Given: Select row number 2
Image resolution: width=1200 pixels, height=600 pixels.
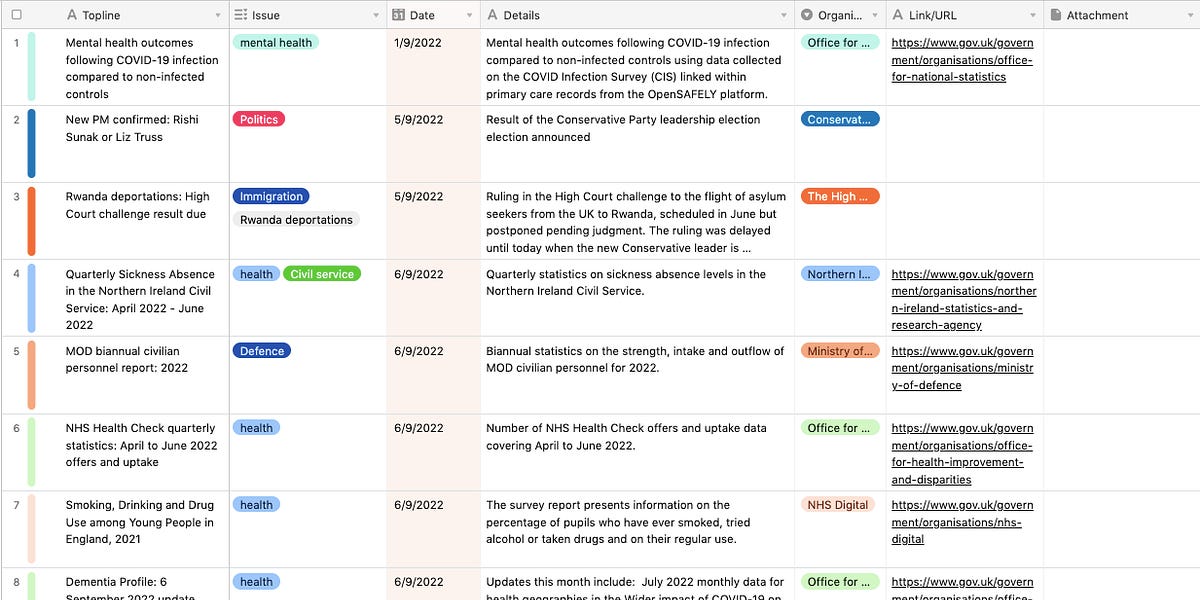Looking at the screenshot, I should (x=16, y=119).
